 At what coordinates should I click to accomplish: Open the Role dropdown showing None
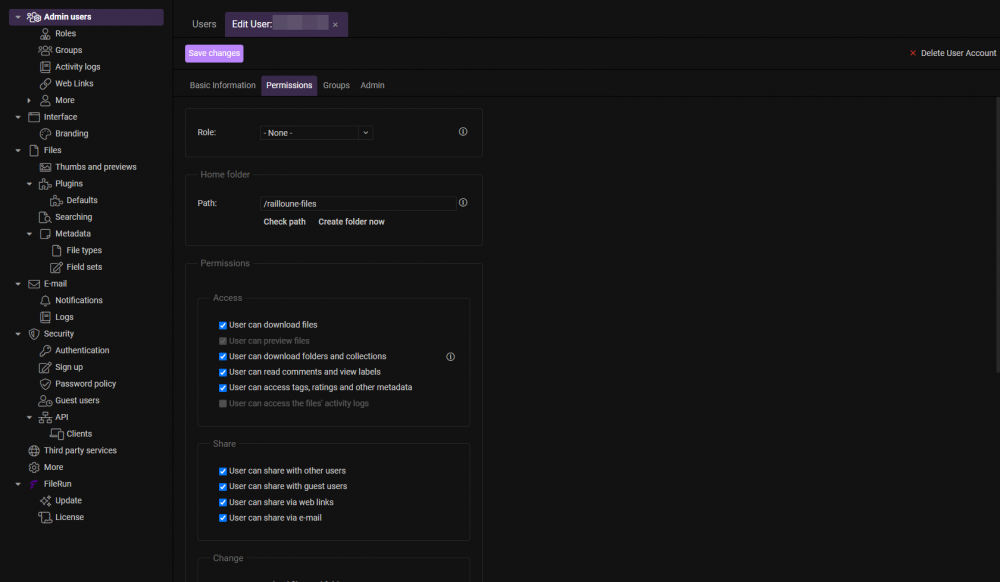tap(316, 133)
